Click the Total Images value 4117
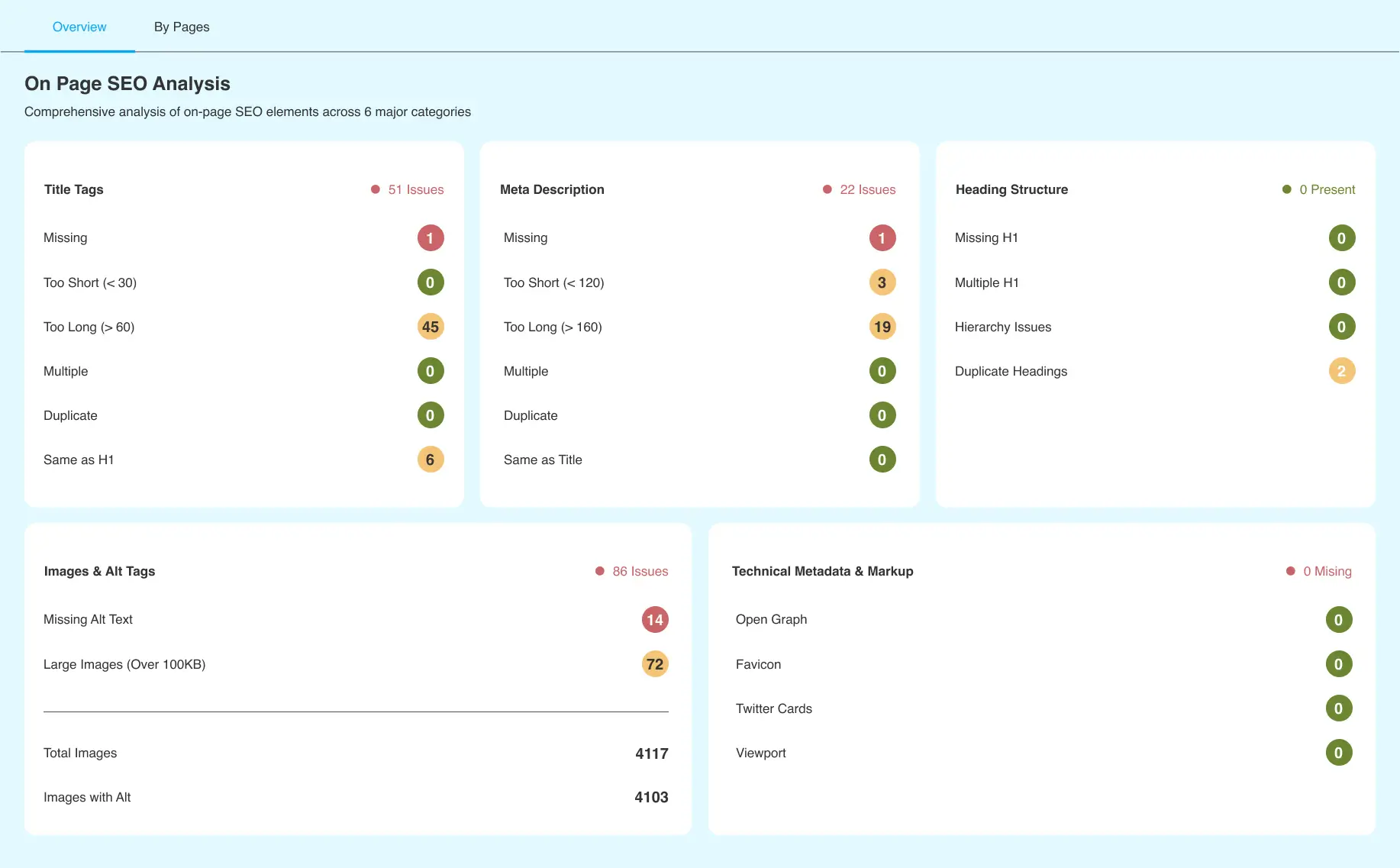 [x=651, y=753]
